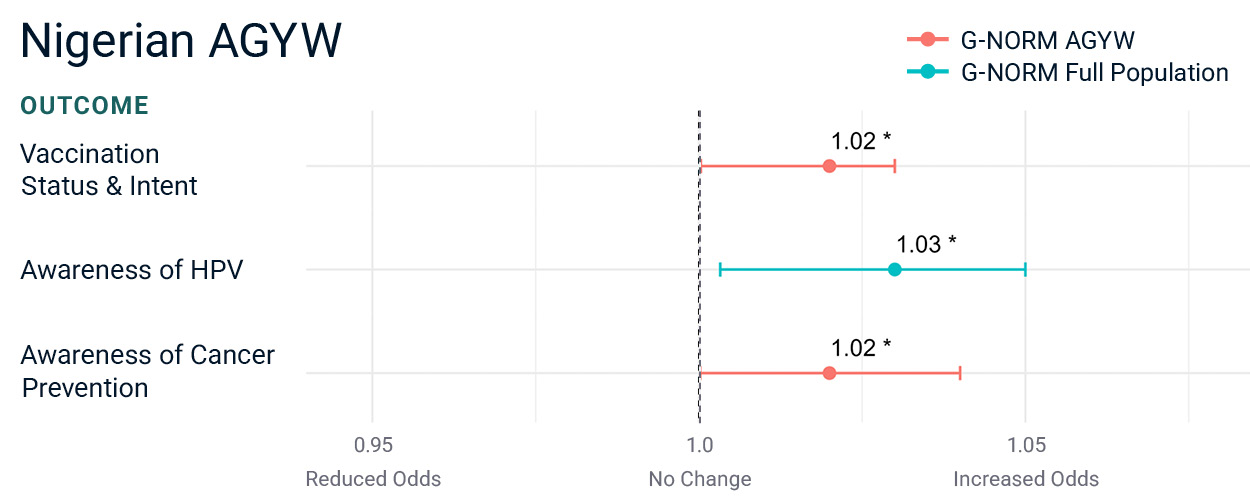
Task: Click the Awareness of Cancer Prevention data point
Action: (x=829, y=373)
